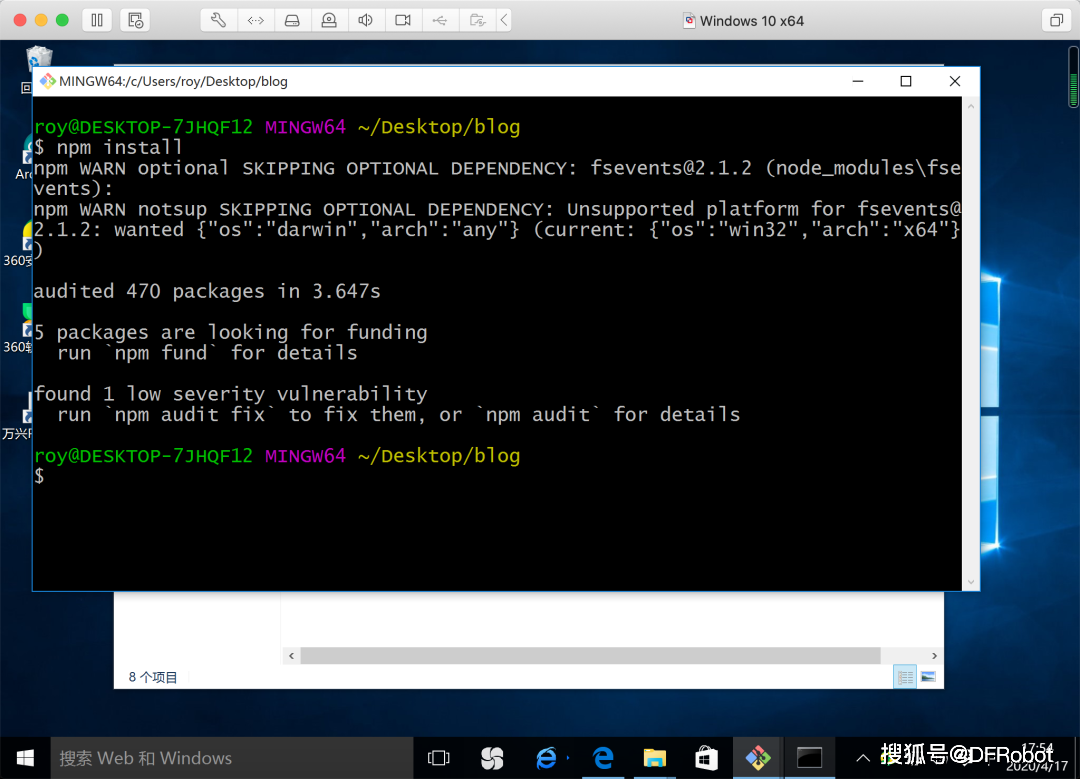Open Microsoft Edge from the taskbar
Viewport: 1080px width, 779px height.
point(603,758)
